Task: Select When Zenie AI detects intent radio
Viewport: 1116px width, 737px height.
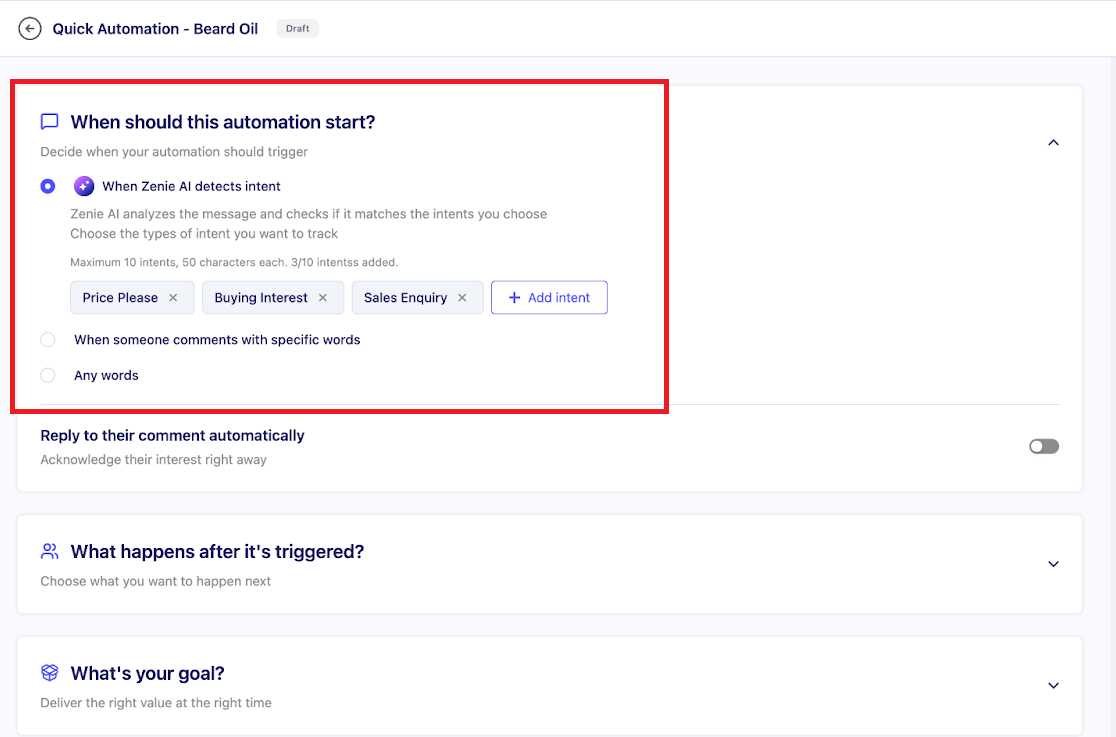Action: (x=48, y=186)
